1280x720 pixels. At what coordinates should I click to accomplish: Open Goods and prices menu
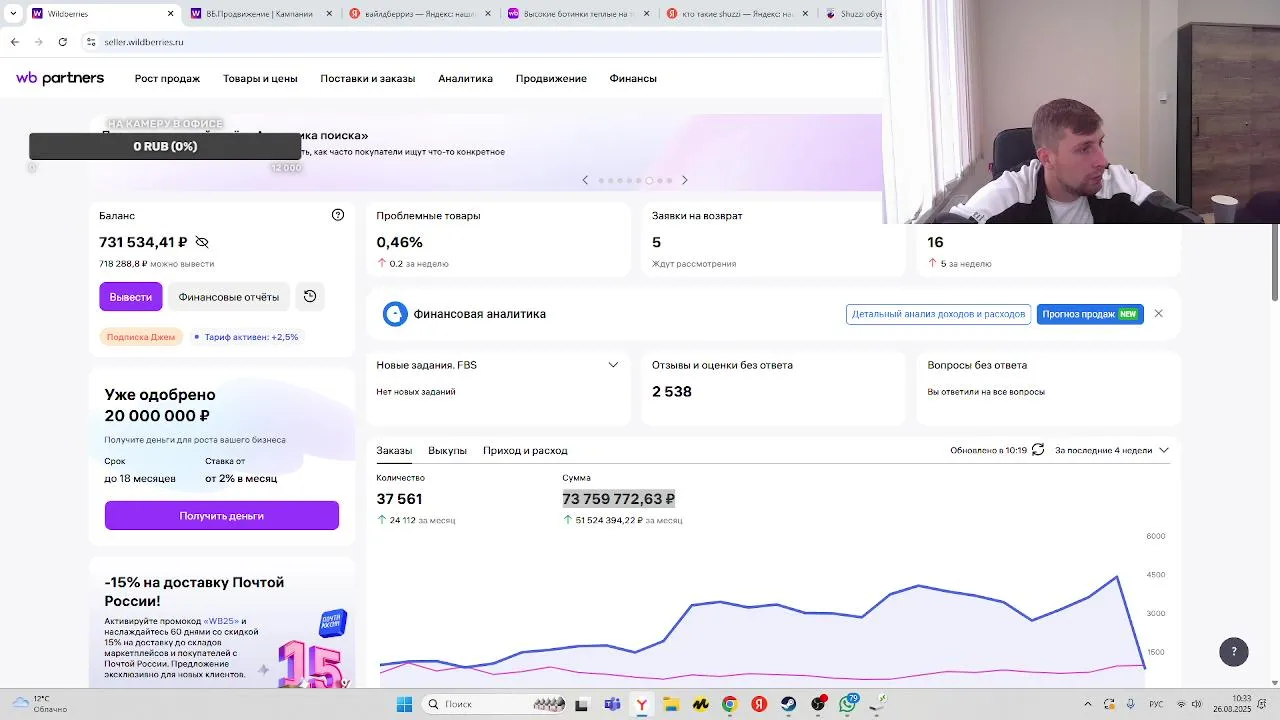coord(260,78)
